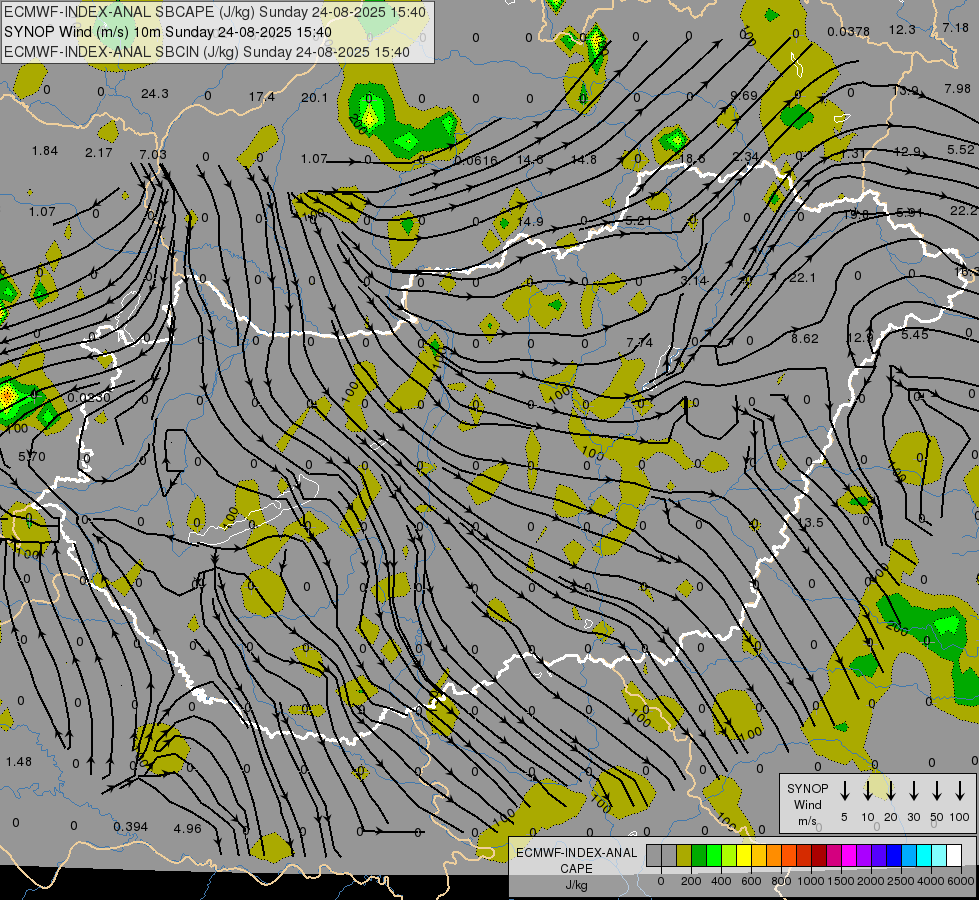The height and width of the screenshot is (900, 979).
Task: Click the map value 7.74
Action: 639,342
